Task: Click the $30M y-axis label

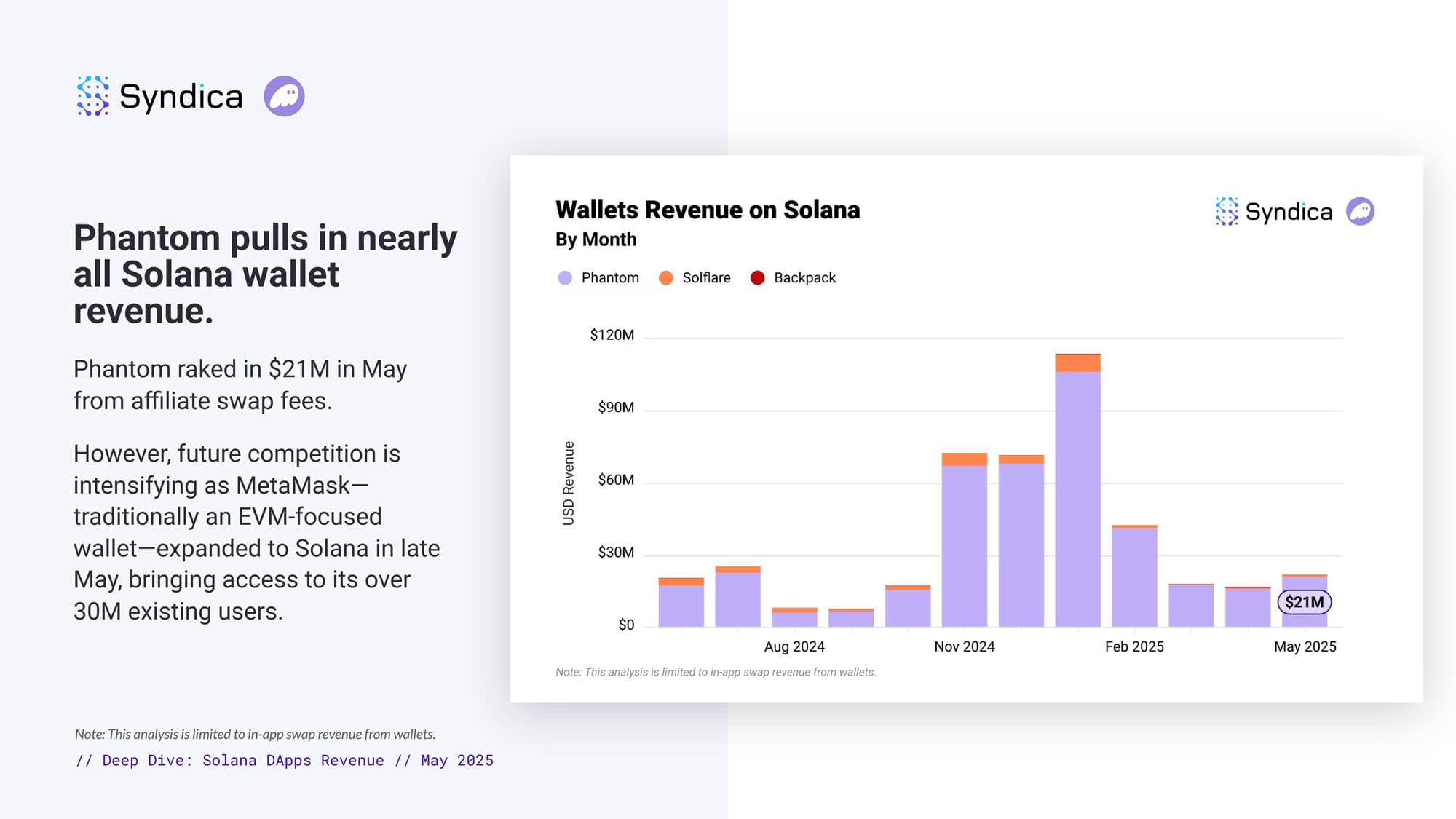Action: [x=616, y=553]
